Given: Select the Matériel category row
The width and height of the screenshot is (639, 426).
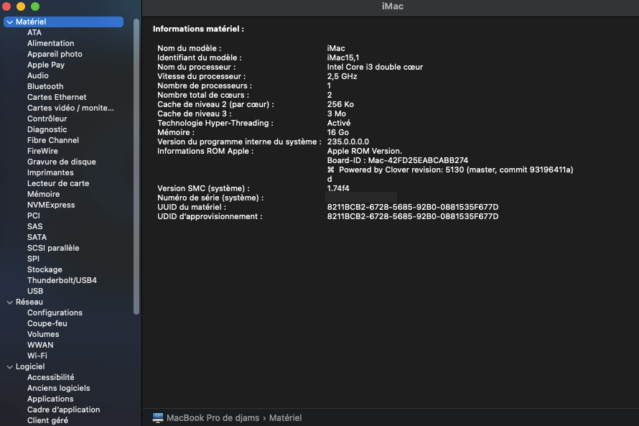Looking at the screenshot, I should click(x=64, y=22).
